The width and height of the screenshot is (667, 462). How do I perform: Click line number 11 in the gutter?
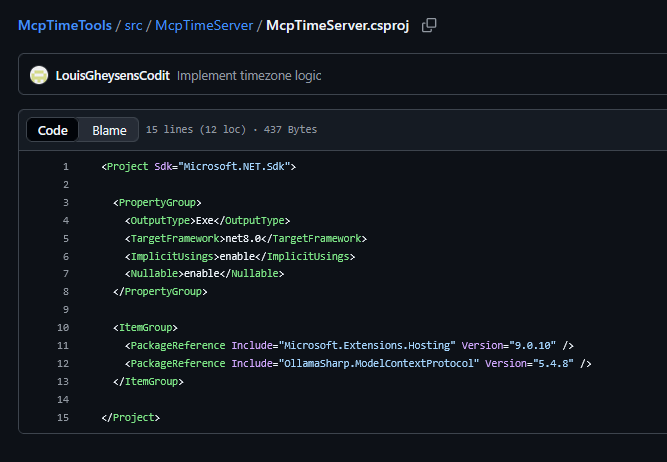[63, 345]
